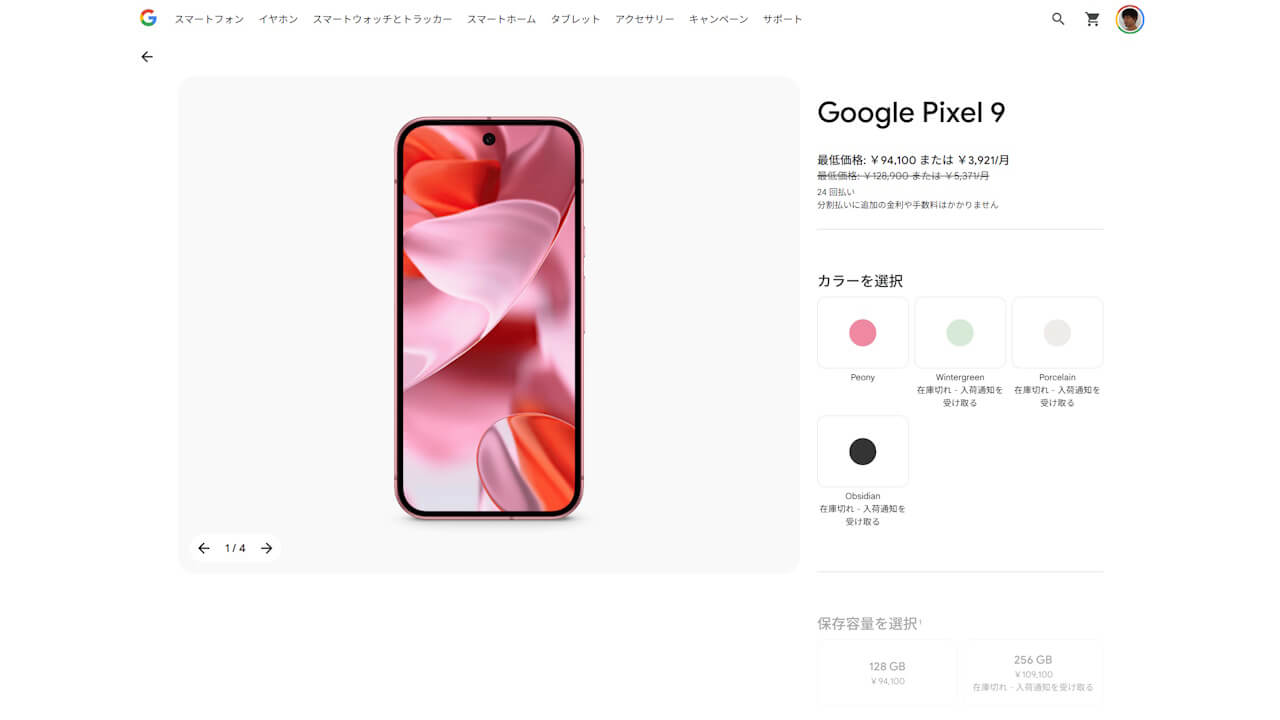Choose the 256 GB storage option
This screenshot has width=1280, height=720.
pos(1032,673)
